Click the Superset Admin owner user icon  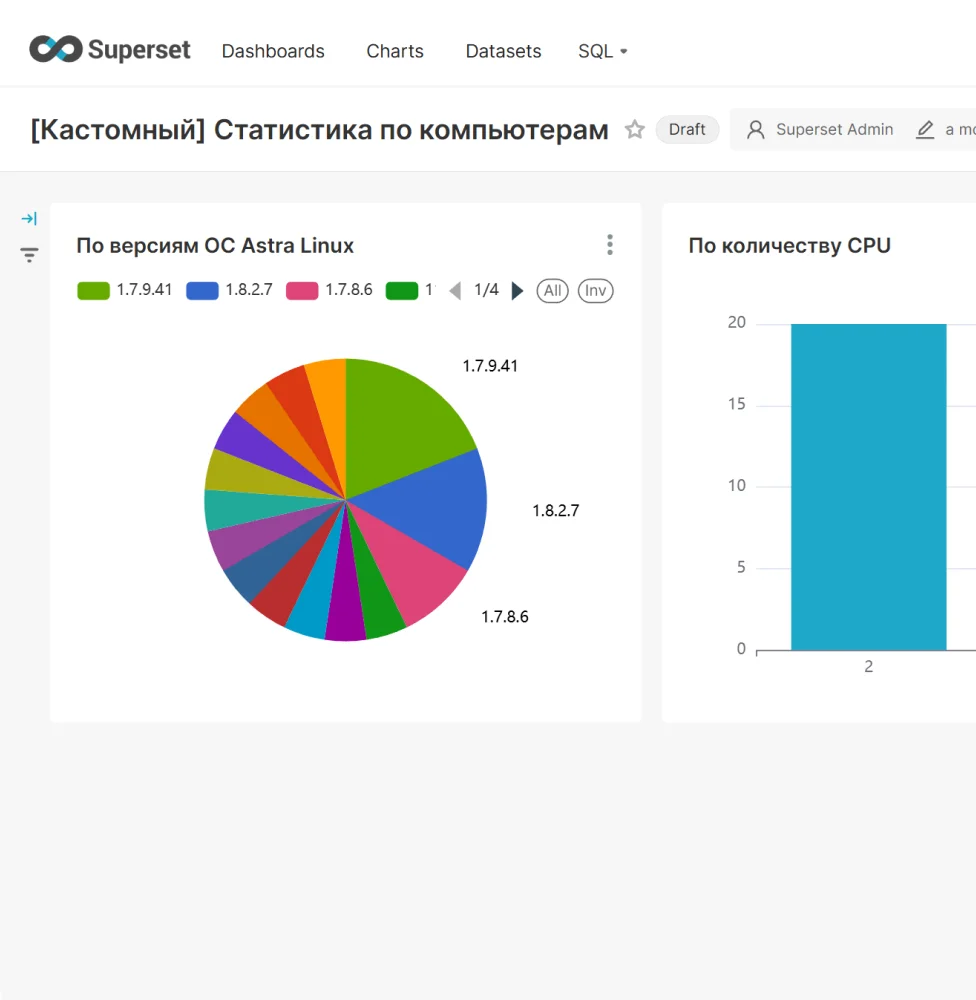[x=756, y=129]
